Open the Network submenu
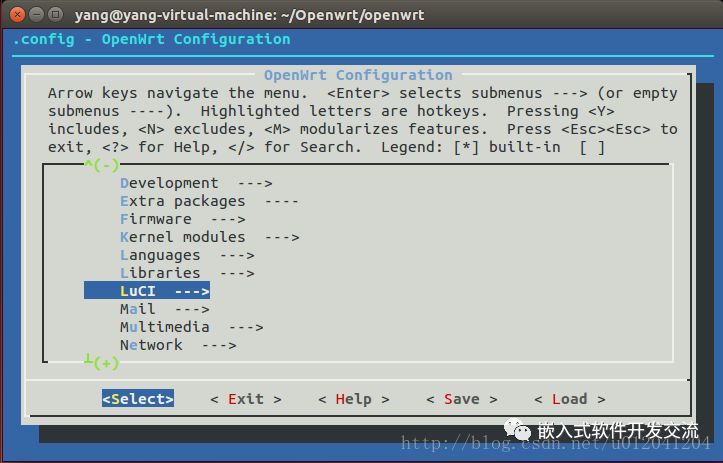Viewport: 723px width, 463px height. (178, 345)
